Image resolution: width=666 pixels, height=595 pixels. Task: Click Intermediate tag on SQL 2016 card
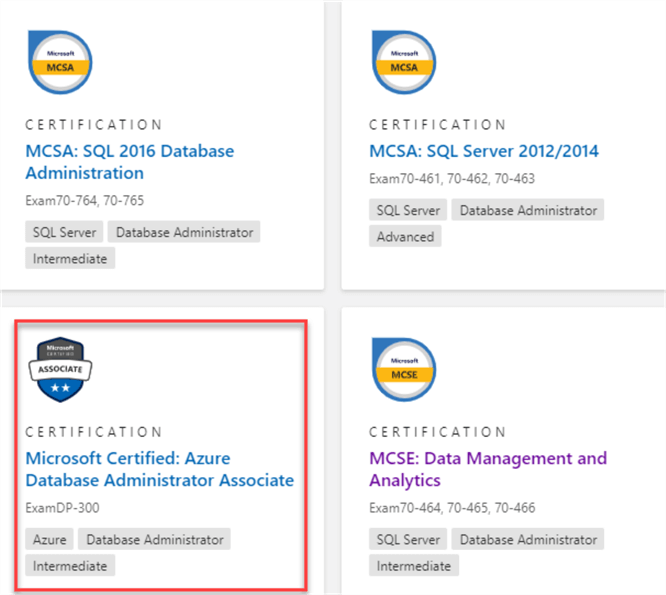[70, 258]
